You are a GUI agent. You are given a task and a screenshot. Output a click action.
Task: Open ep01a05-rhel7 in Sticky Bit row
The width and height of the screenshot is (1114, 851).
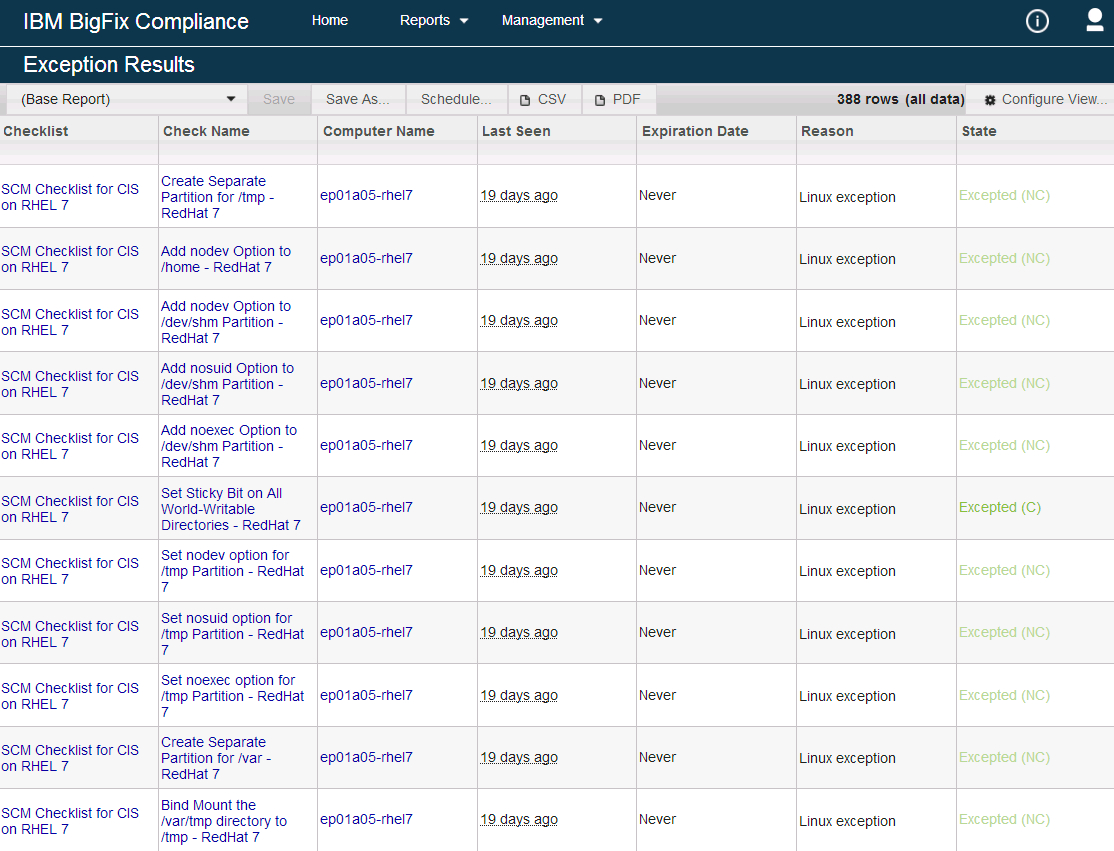tap(366, 507)
